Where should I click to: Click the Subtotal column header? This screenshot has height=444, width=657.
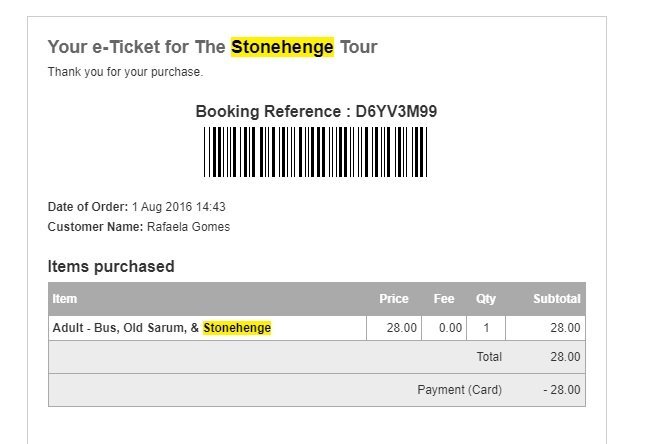[557, 298]
